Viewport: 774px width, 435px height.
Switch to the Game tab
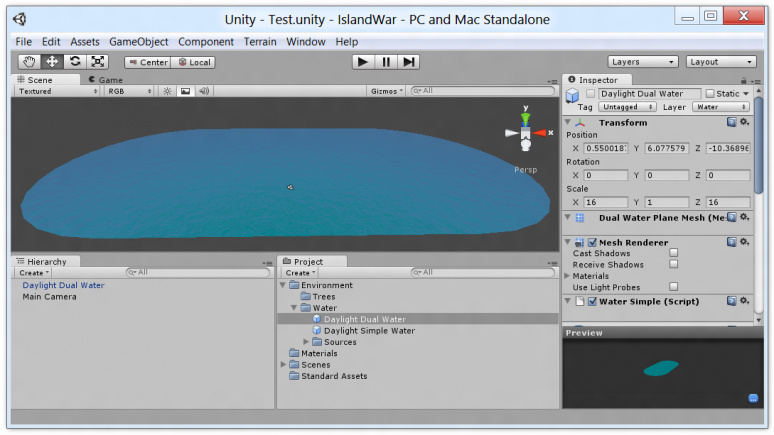tap(106, 79)
